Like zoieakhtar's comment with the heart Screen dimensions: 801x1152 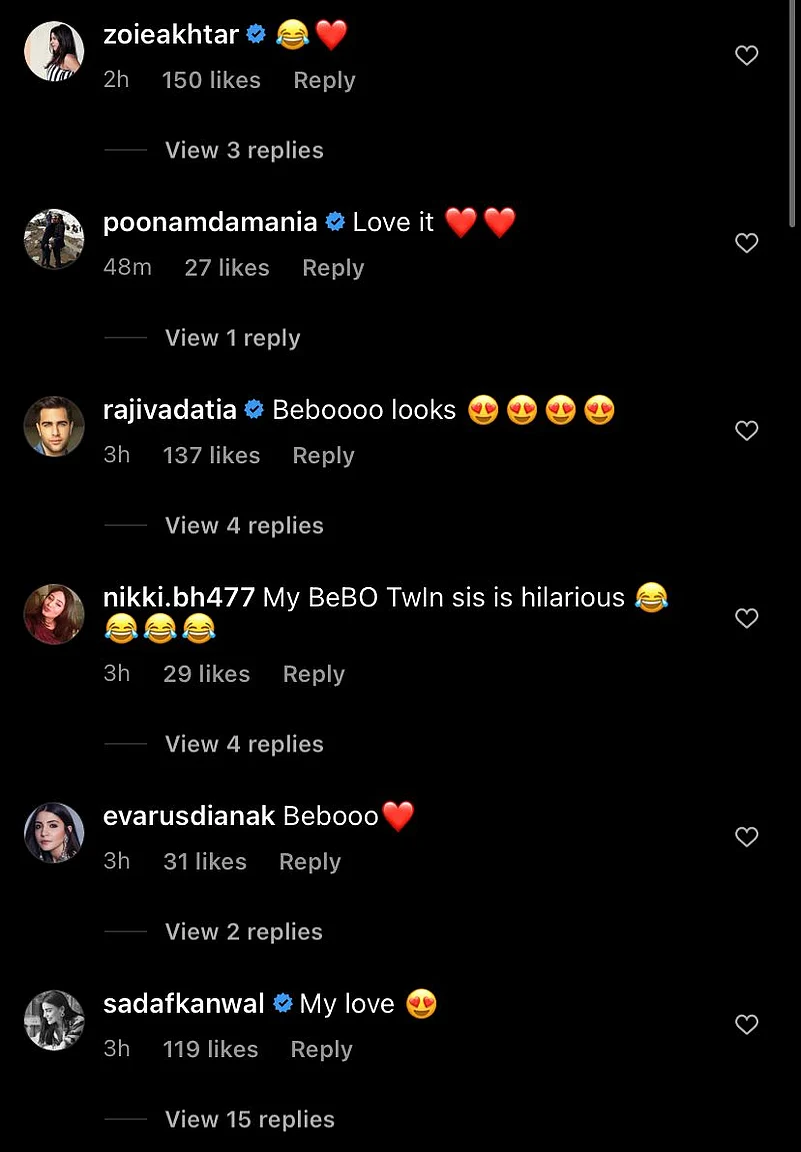747,56
